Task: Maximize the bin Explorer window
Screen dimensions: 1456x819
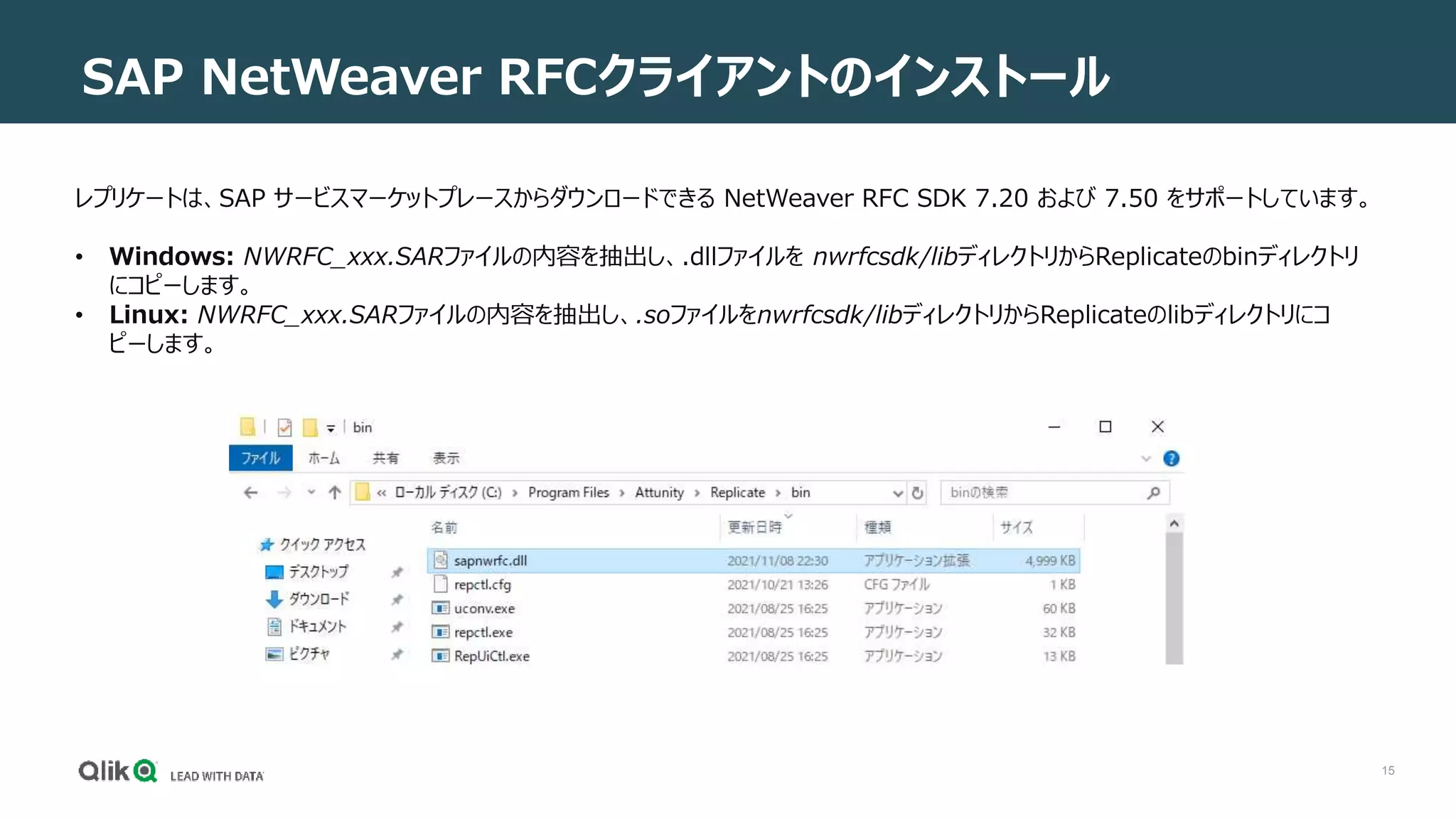Action: (x=1105, y=427)
